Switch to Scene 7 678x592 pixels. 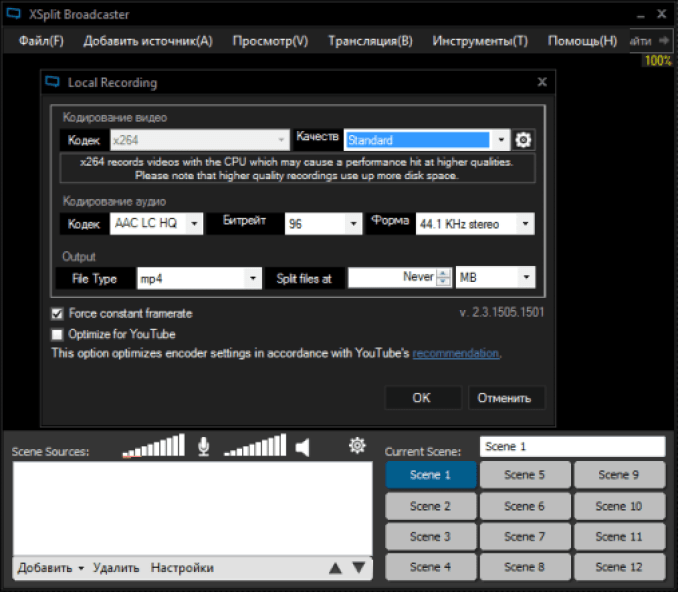525,537
